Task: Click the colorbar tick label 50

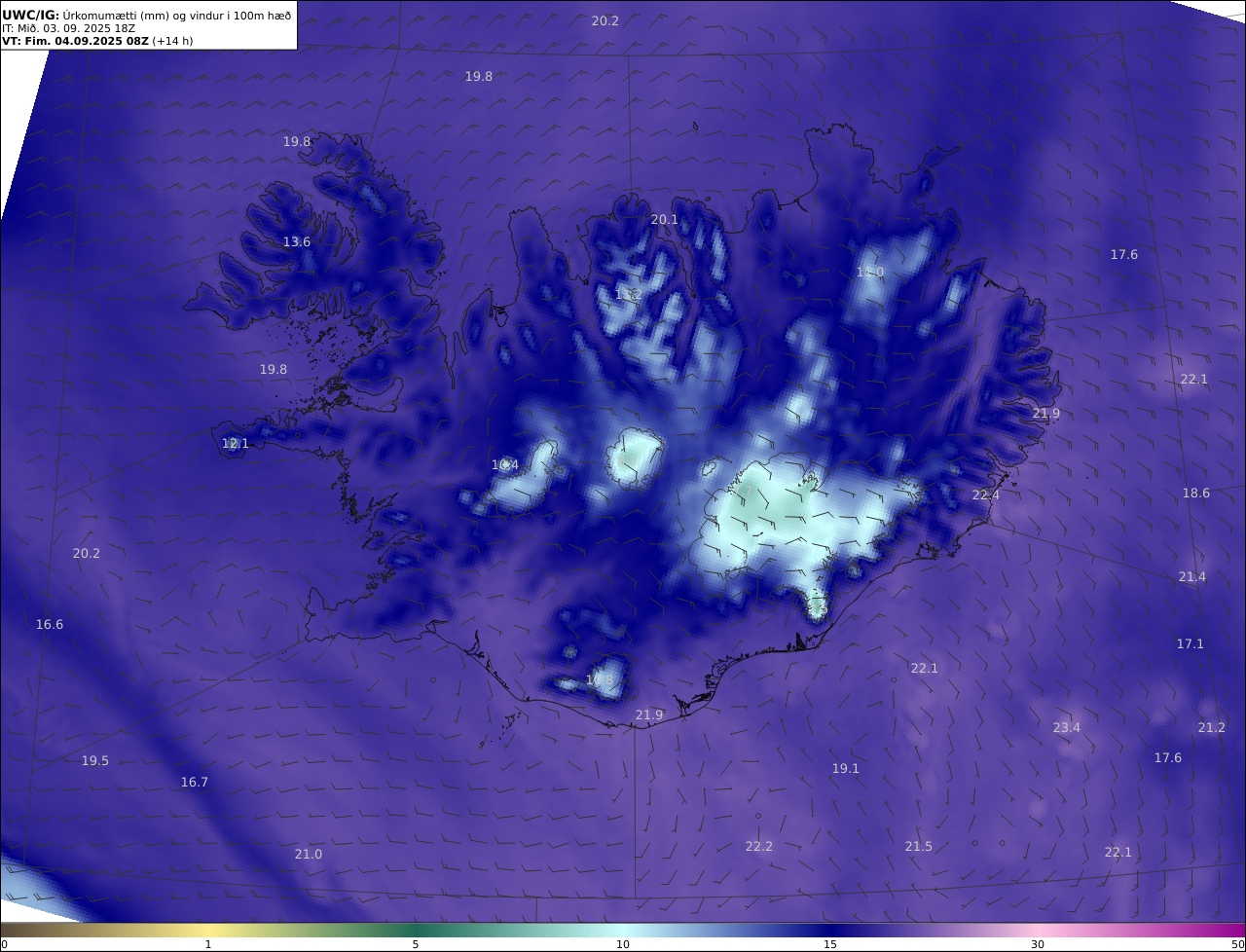Action: 1237,944
